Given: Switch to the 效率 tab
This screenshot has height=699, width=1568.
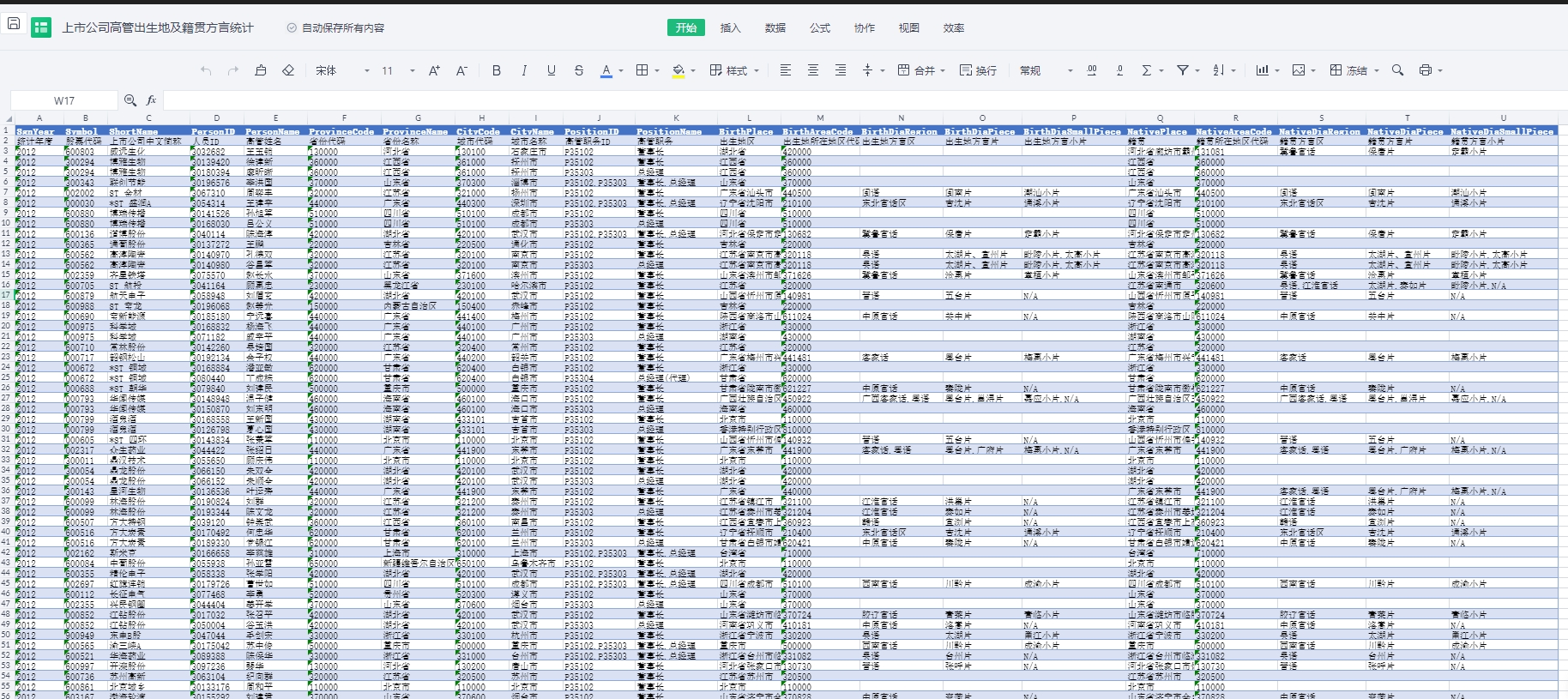Looking at the screenshot, I should (x=954, y=27).
